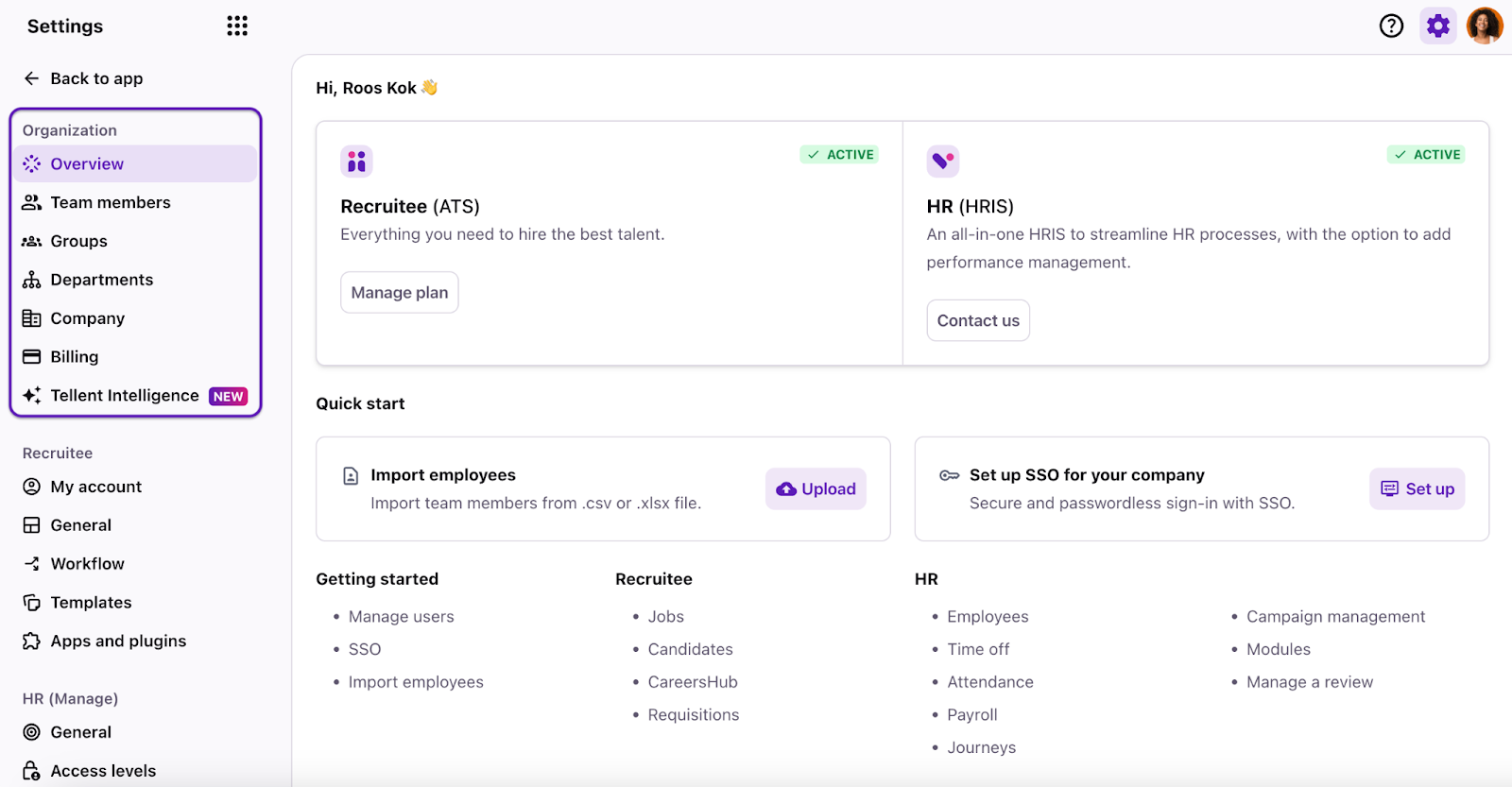Follow the CareersHub link
Viewport: 1512px width, 787px height.
(x=692, y=682)
